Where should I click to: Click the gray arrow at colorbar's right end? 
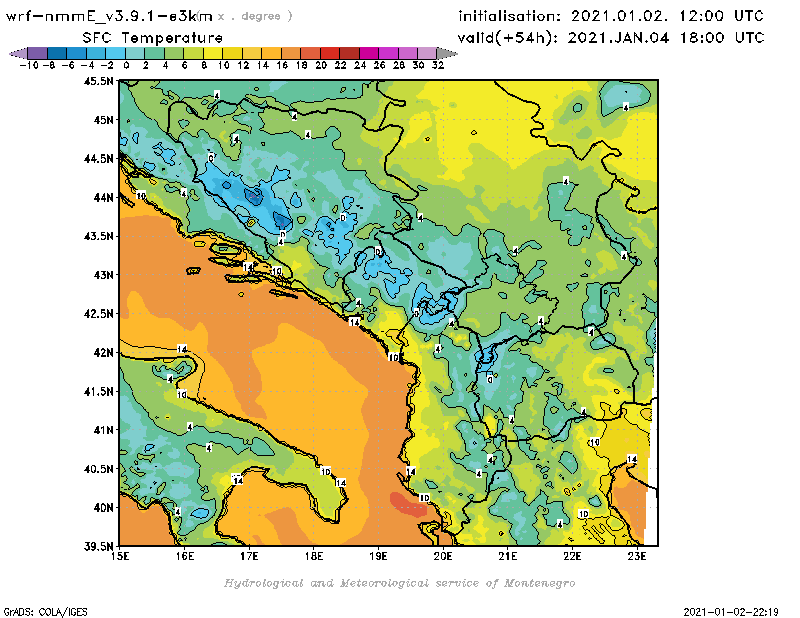pyautogui.click(x=447, y=53)
